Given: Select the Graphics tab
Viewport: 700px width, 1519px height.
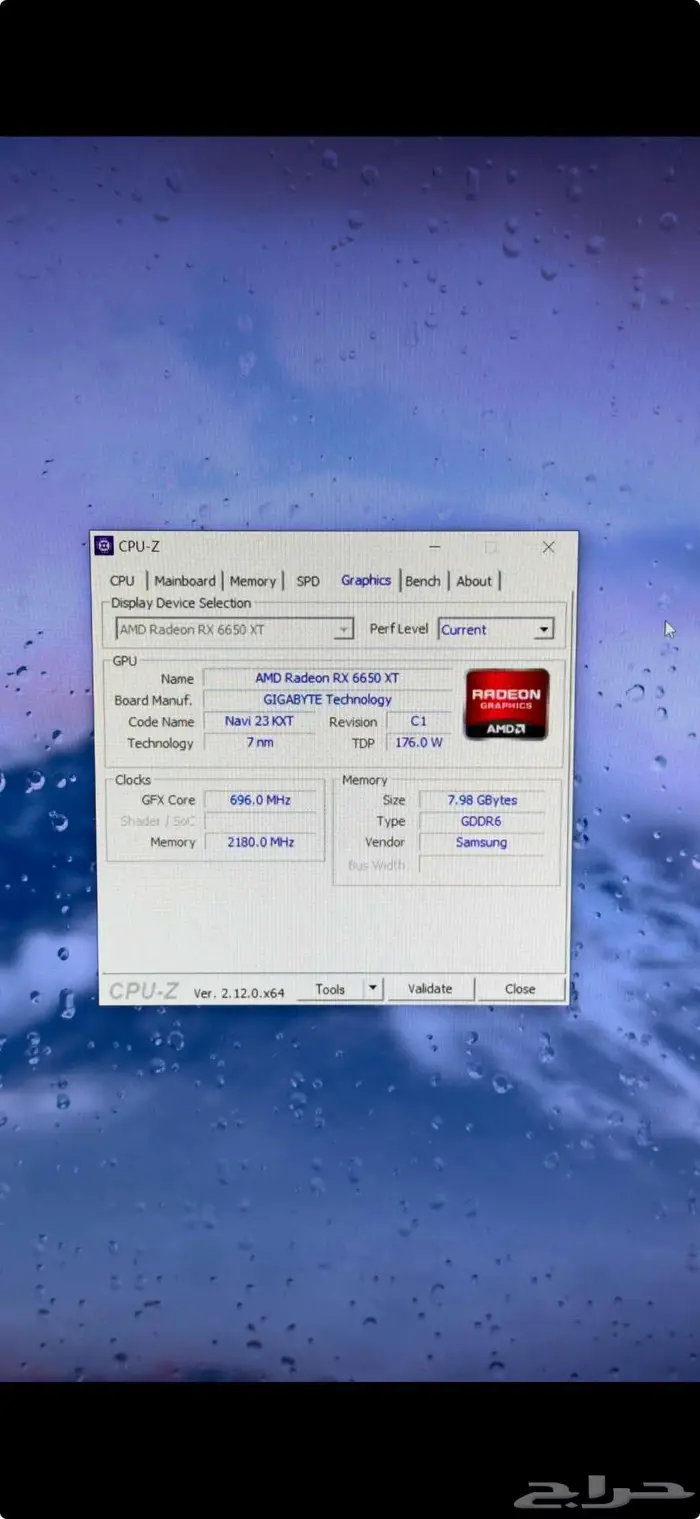Looking at the screenshot, I should click(366, 580).
